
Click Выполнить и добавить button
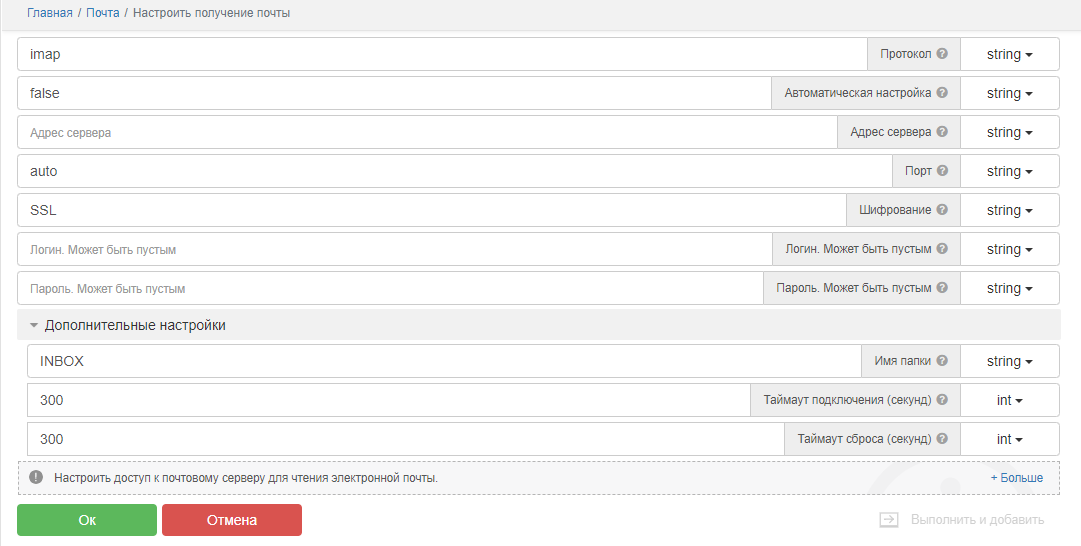tap(962, 520)
